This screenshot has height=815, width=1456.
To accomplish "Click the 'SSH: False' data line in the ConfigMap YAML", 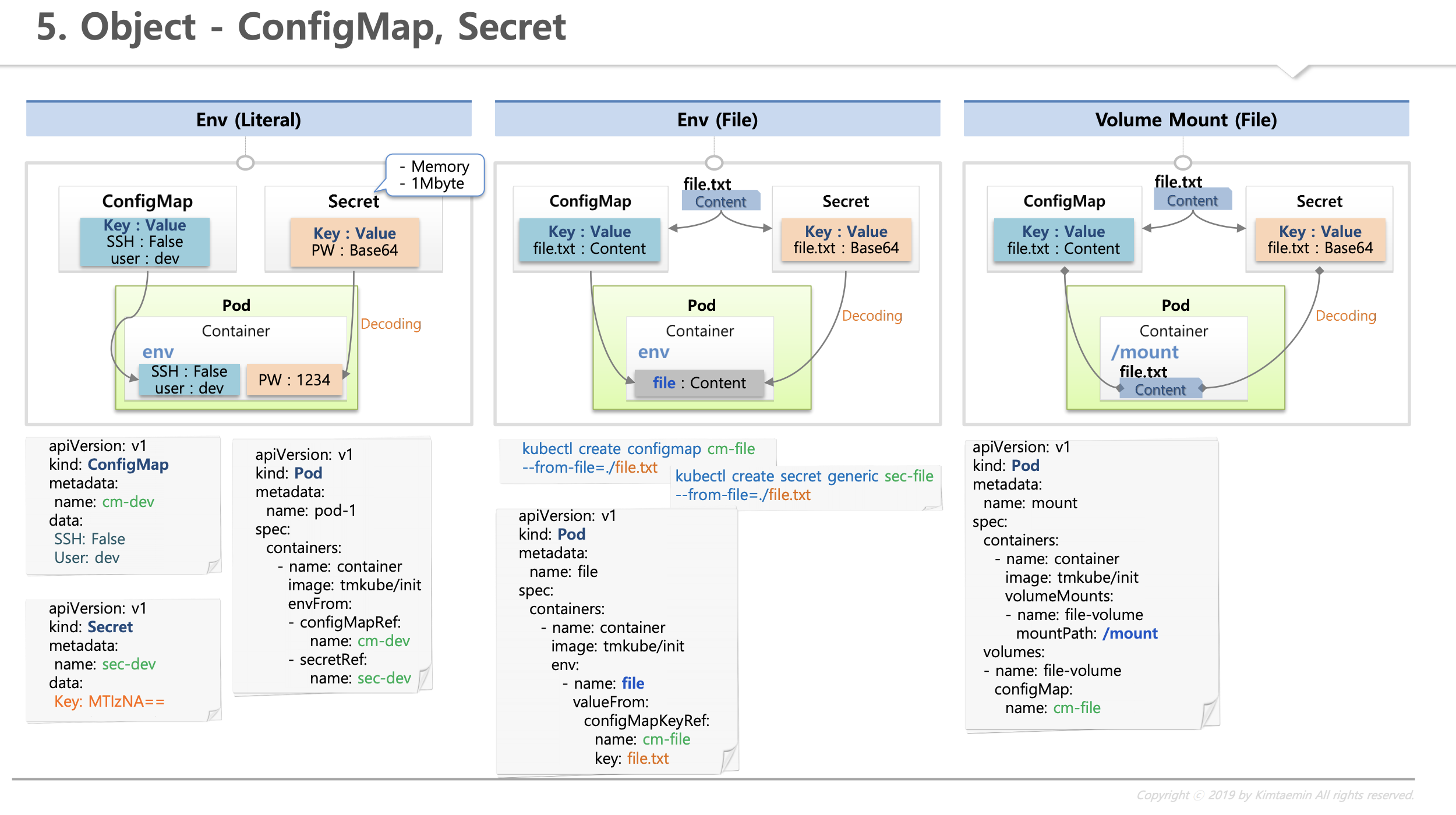I will [x=90, y=539].
